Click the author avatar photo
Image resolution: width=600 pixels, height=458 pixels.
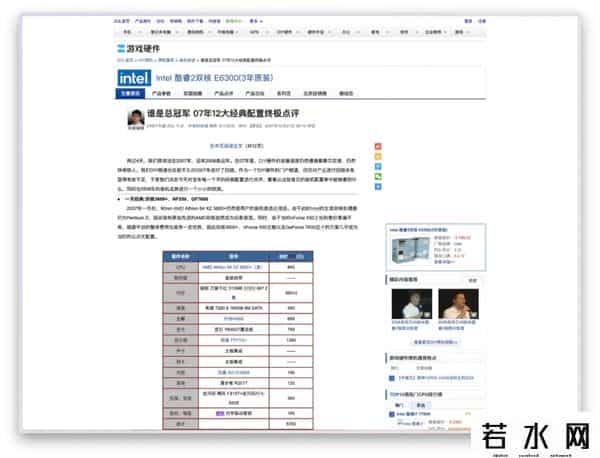134,117
